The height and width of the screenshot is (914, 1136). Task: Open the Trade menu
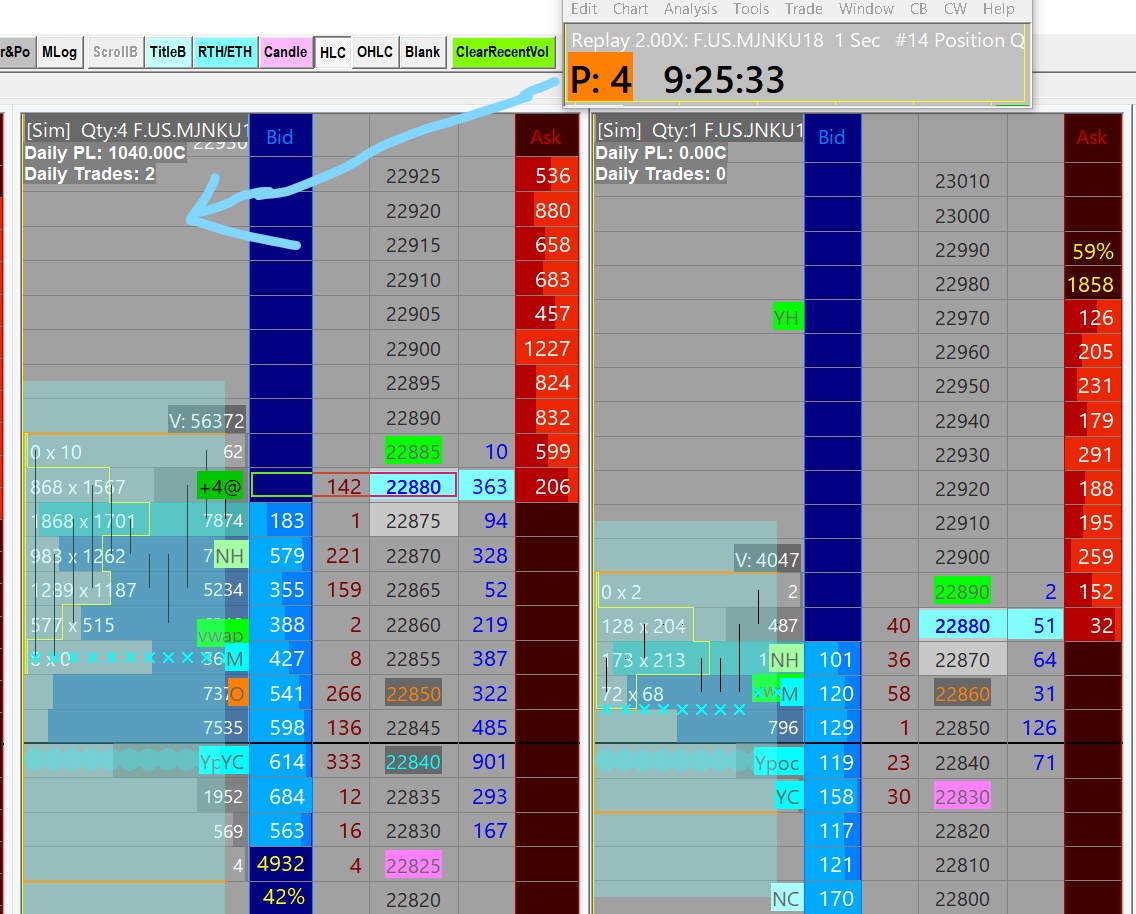pyautogui.click(x=803, y=9)
